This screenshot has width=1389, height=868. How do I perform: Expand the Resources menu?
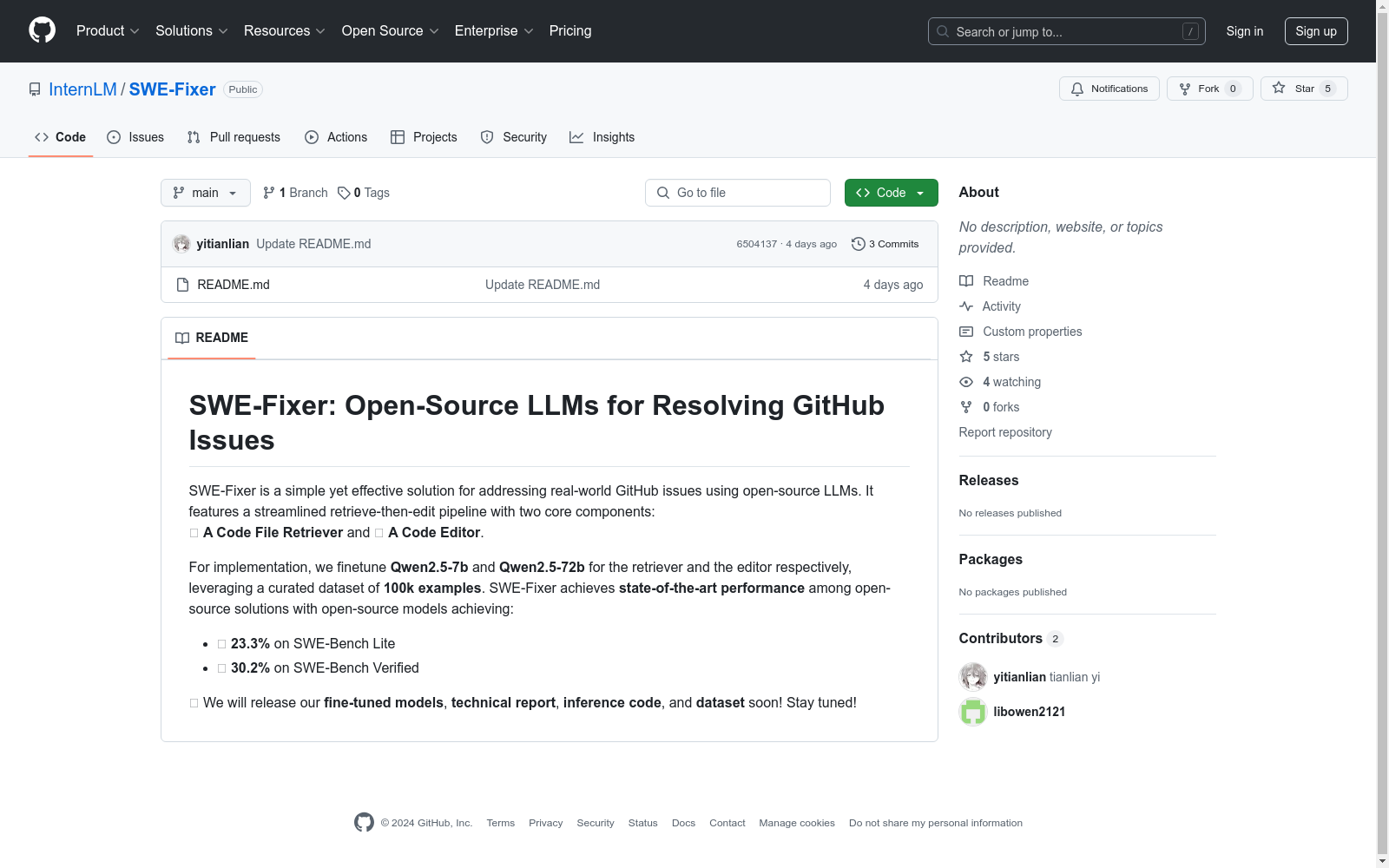tap(285, 31)
